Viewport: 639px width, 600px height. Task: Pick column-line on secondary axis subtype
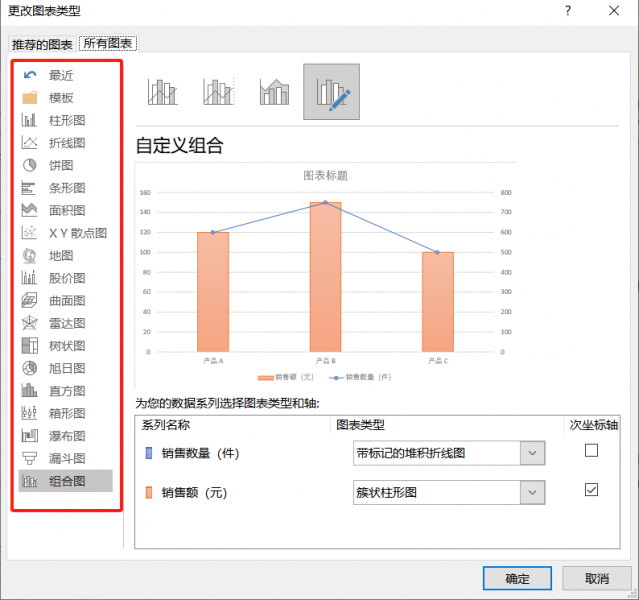click(219, 92)
